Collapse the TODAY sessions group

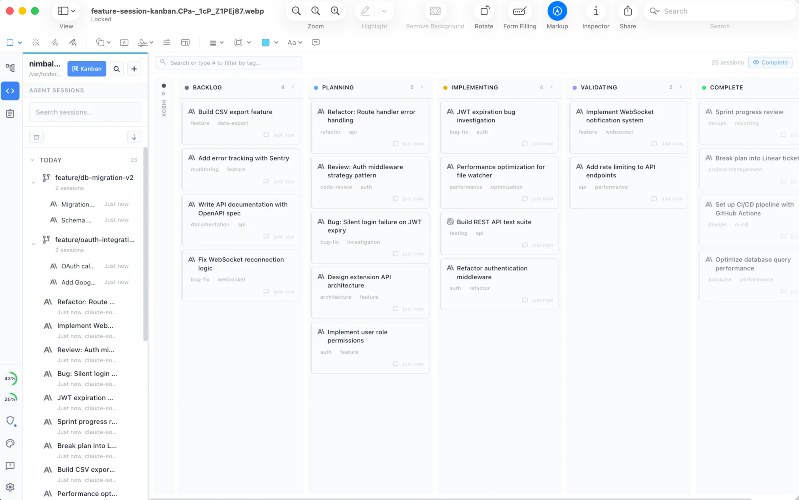tap(32, 160)
